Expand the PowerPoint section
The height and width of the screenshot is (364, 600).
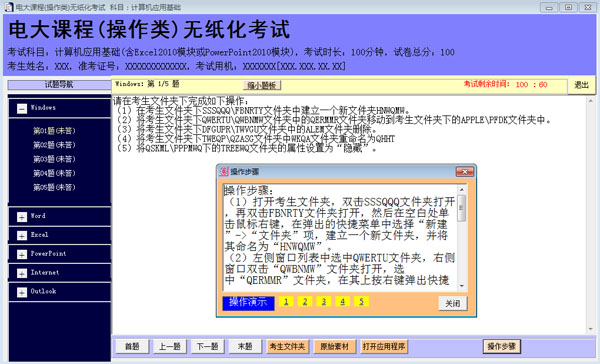(22, 255)
